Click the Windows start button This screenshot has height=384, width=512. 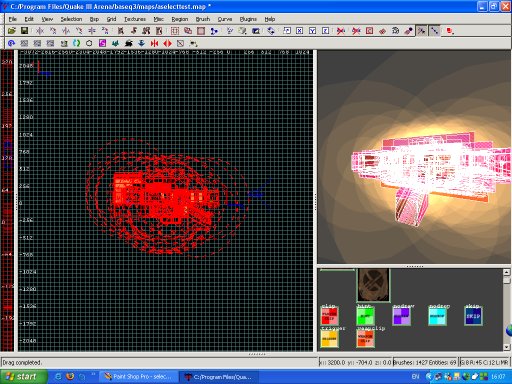23,377
